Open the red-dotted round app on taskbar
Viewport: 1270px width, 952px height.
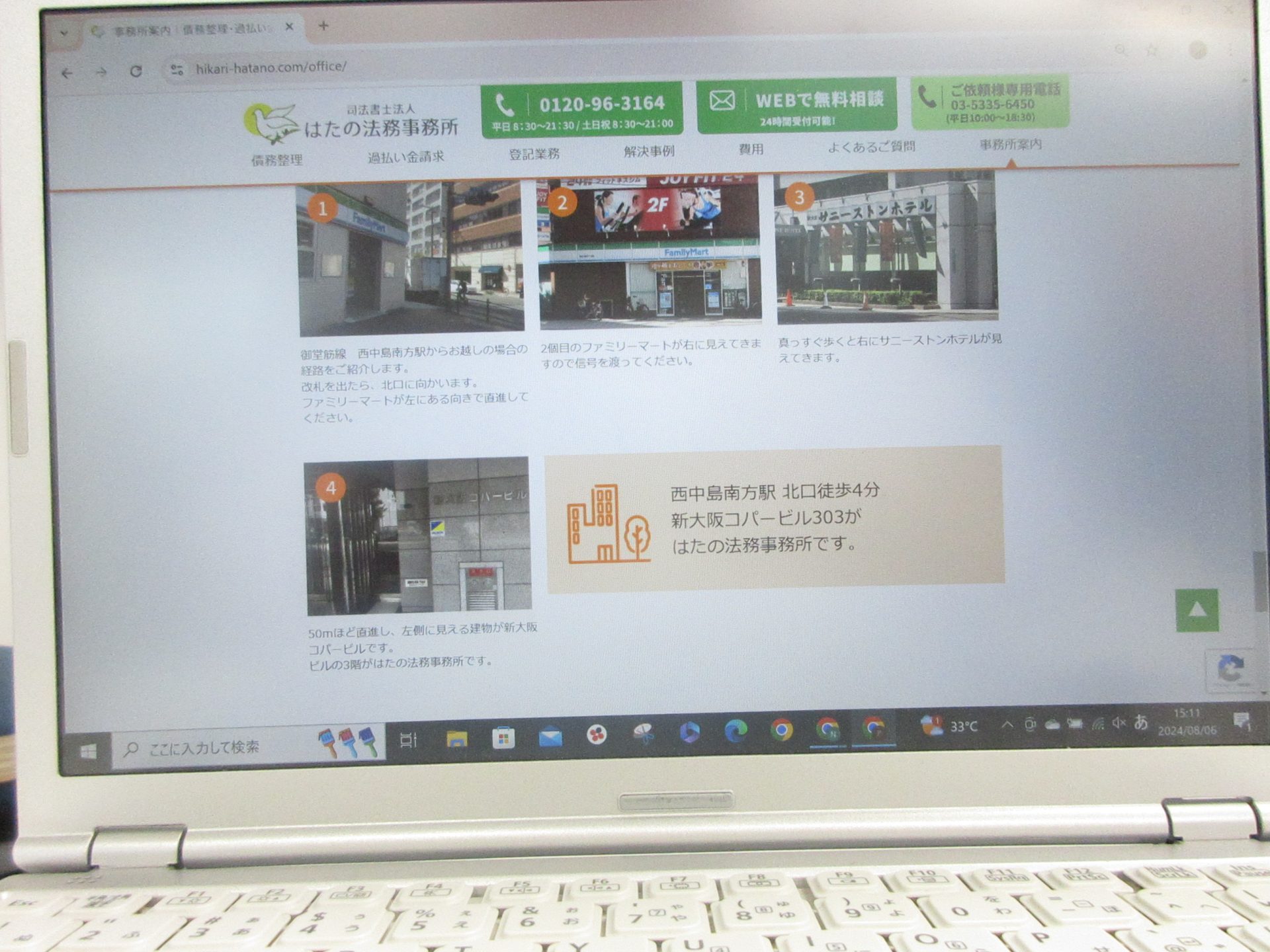(597, 734)
